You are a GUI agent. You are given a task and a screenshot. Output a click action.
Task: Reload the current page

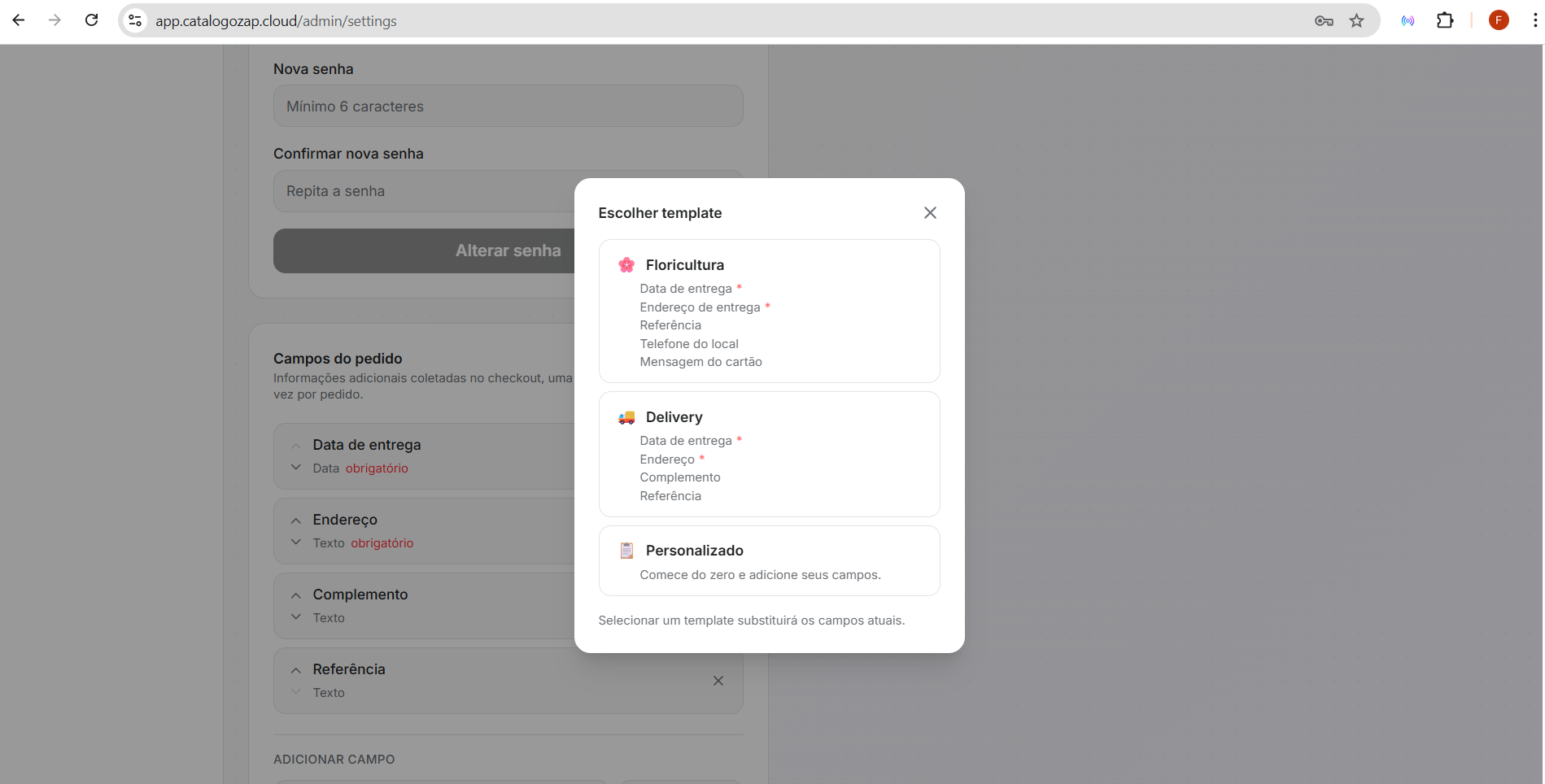point(91,20)
